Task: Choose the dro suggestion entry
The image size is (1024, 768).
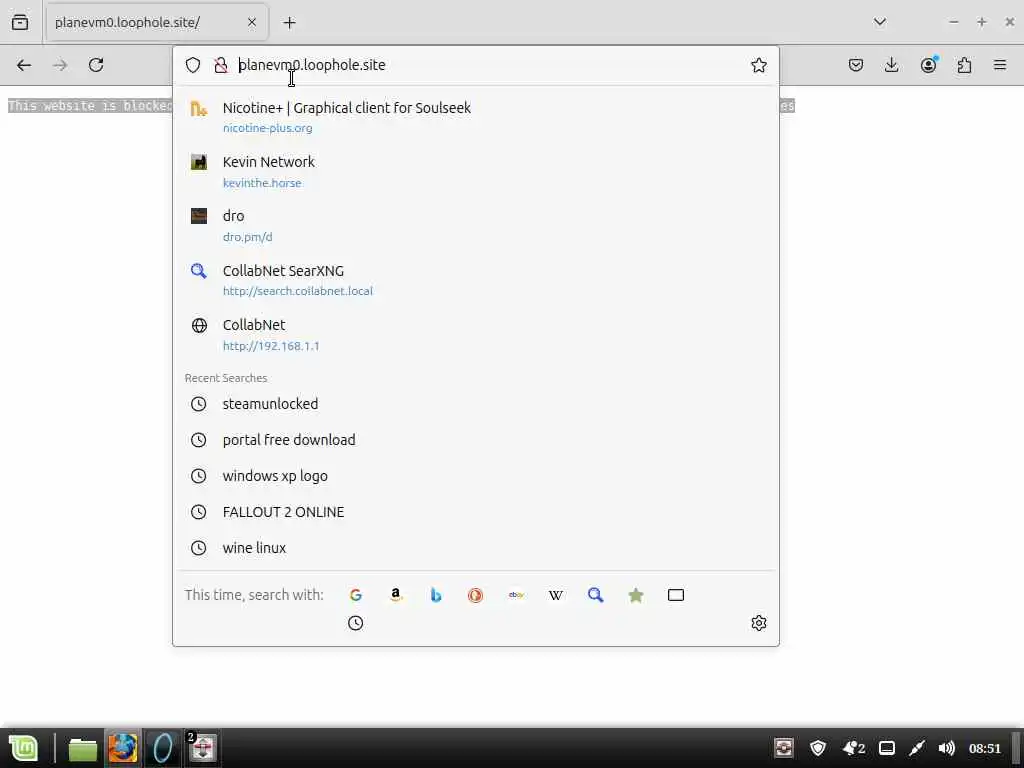Action: point(475,225)
